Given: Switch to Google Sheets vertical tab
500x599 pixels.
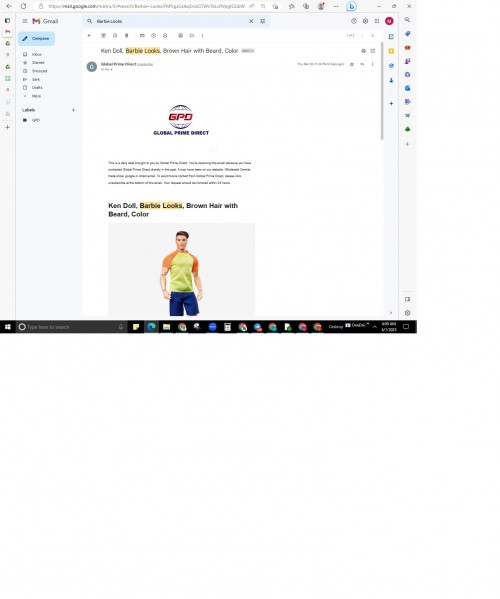Looking at the screenshot, I should pos(7,78).
